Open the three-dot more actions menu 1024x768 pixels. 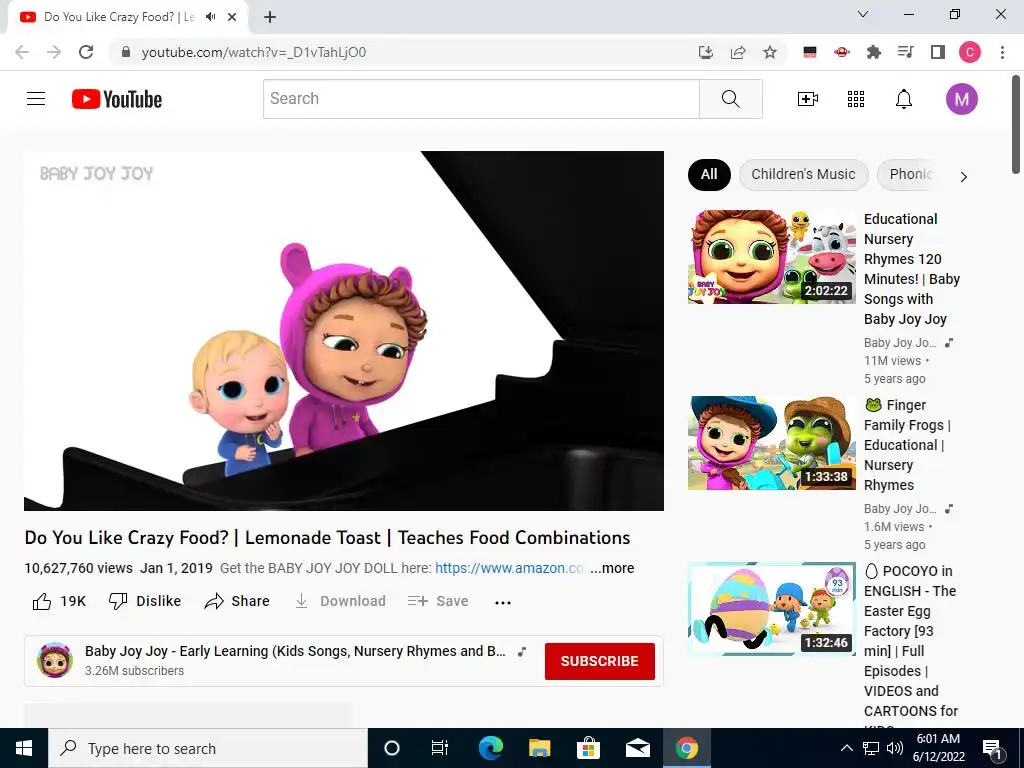click(503, 602)
